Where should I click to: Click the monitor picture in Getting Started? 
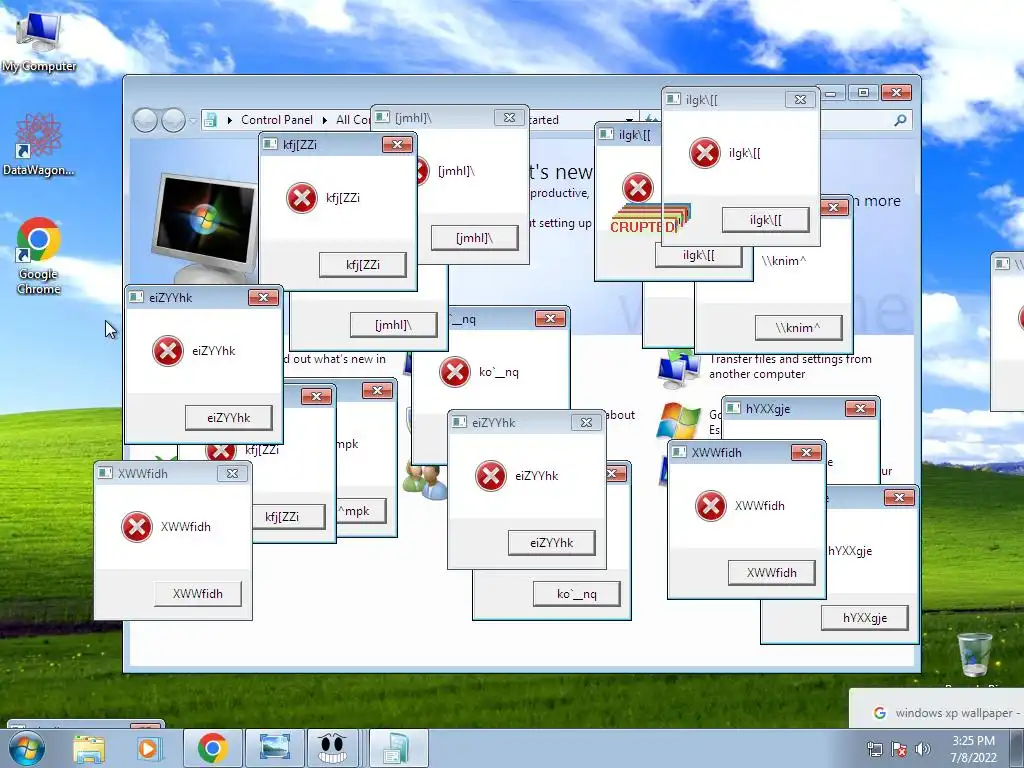204,226
